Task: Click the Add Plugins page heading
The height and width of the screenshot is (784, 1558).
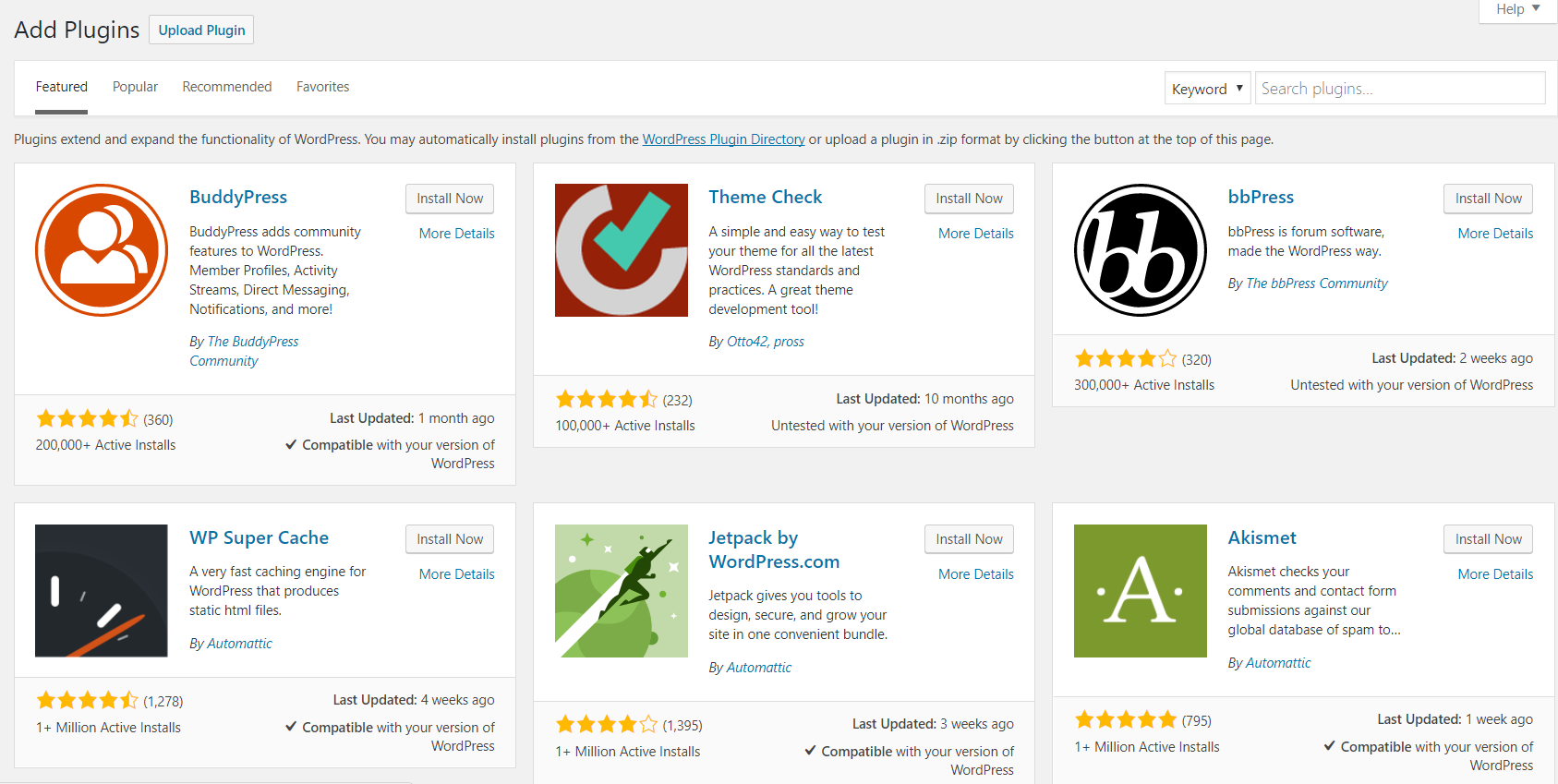Action: click(x=77, y=30)
